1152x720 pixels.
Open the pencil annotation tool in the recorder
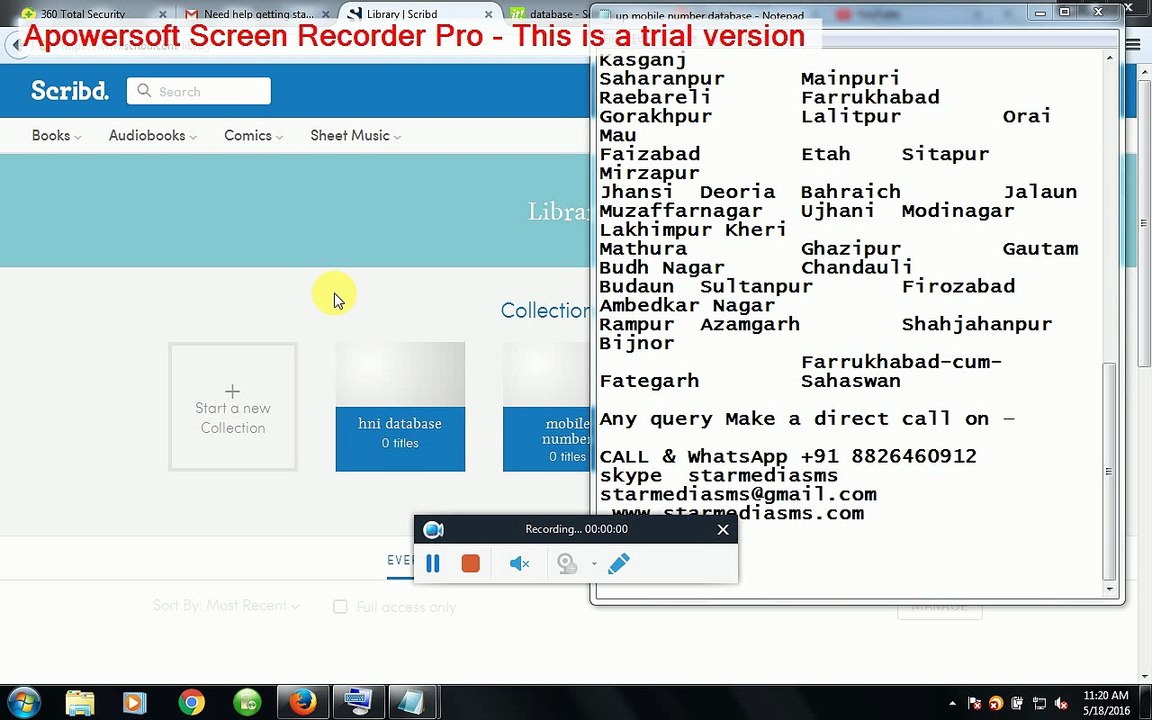click(x=619, y=564)
